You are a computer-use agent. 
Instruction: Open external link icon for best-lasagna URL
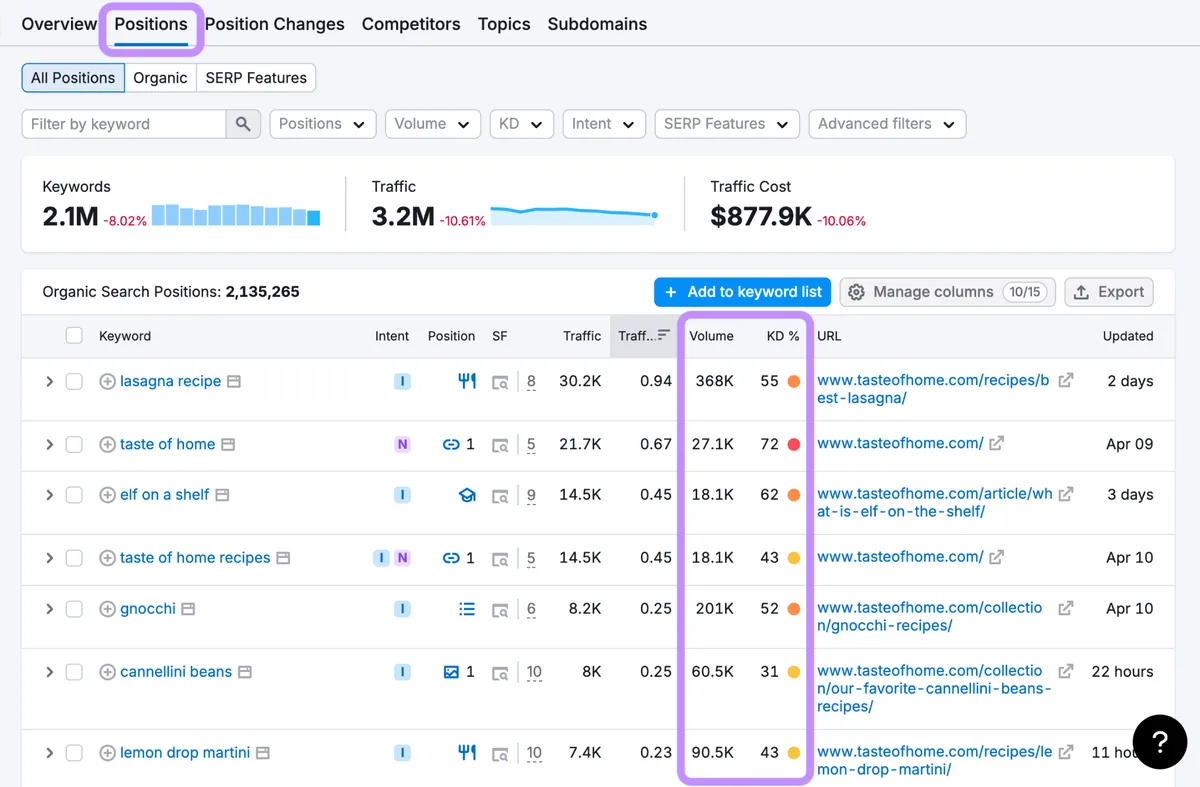tap(1066, 380)
